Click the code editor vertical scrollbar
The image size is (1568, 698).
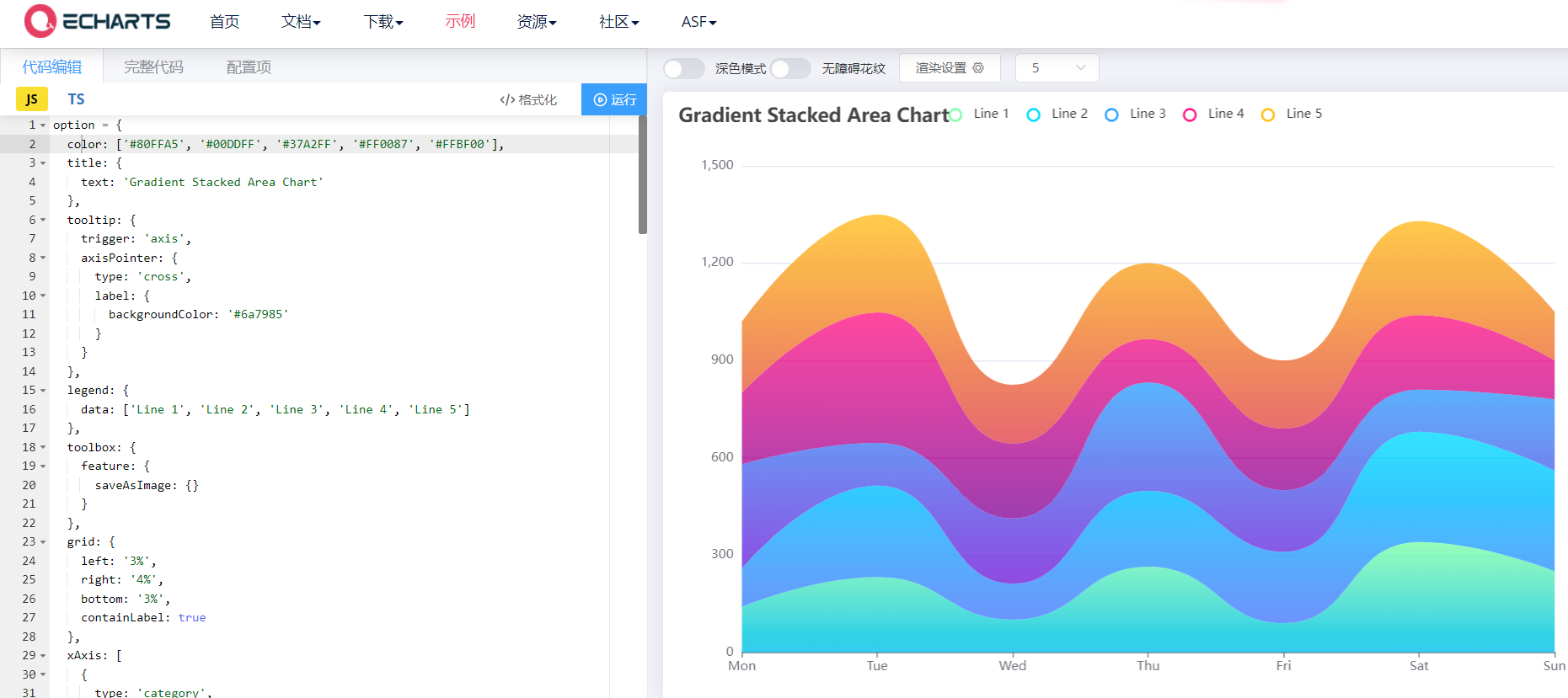point(643,175)
